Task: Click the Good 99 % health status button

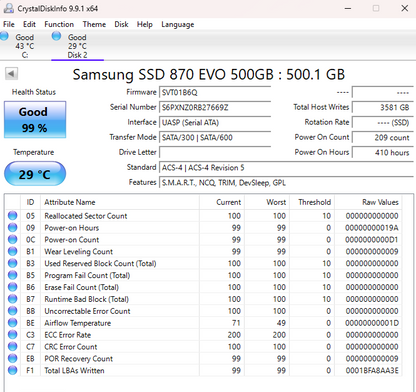Action: pyautogui.click(x=35, y=120)
